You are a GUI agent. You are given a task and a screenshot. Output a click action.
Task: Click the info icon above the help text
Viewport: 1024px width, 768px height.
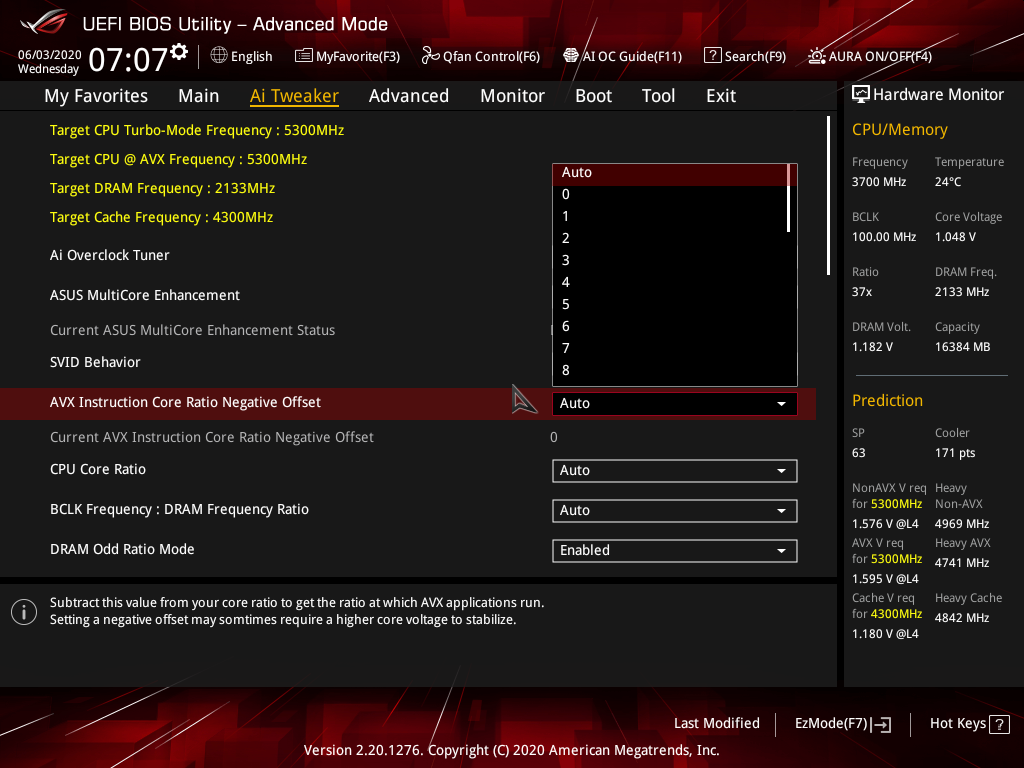(x=24, y=611)
